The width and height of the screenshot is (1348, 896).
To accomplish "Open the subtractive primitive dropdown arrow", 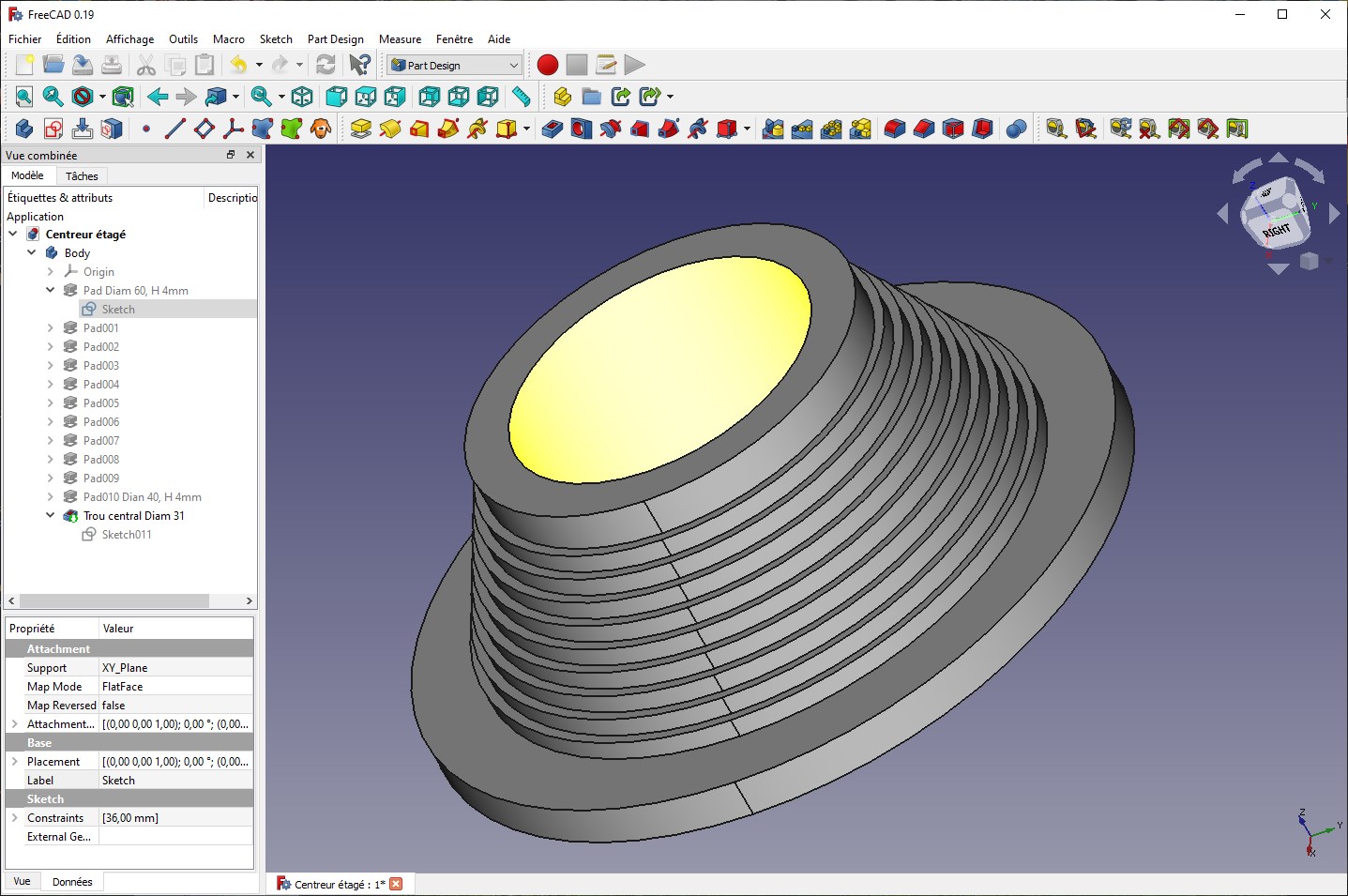I will pyautogui.click(x=747, y=129).
